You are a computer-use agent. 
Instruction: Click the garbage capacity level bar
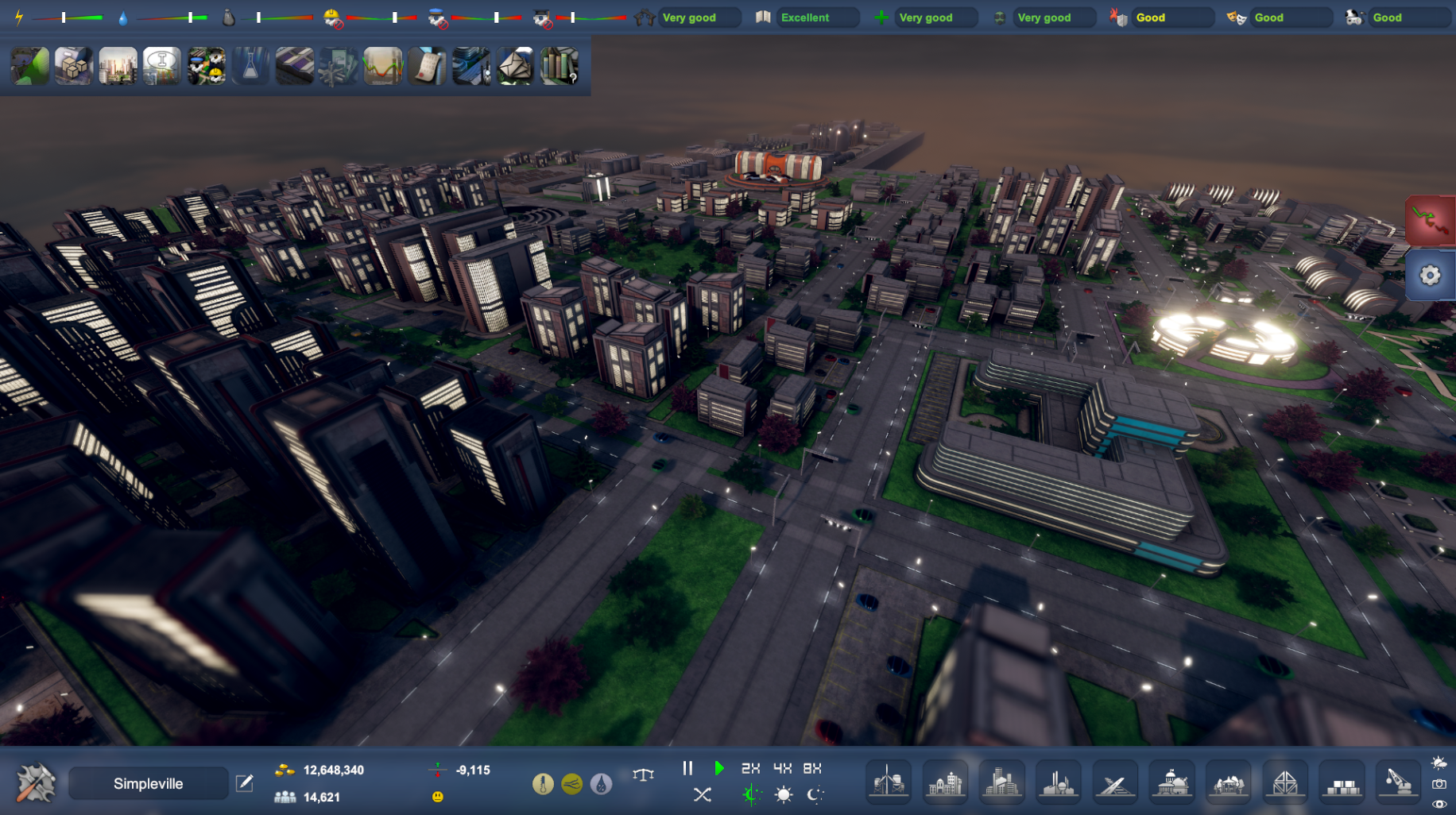click(x=277, y=17)
